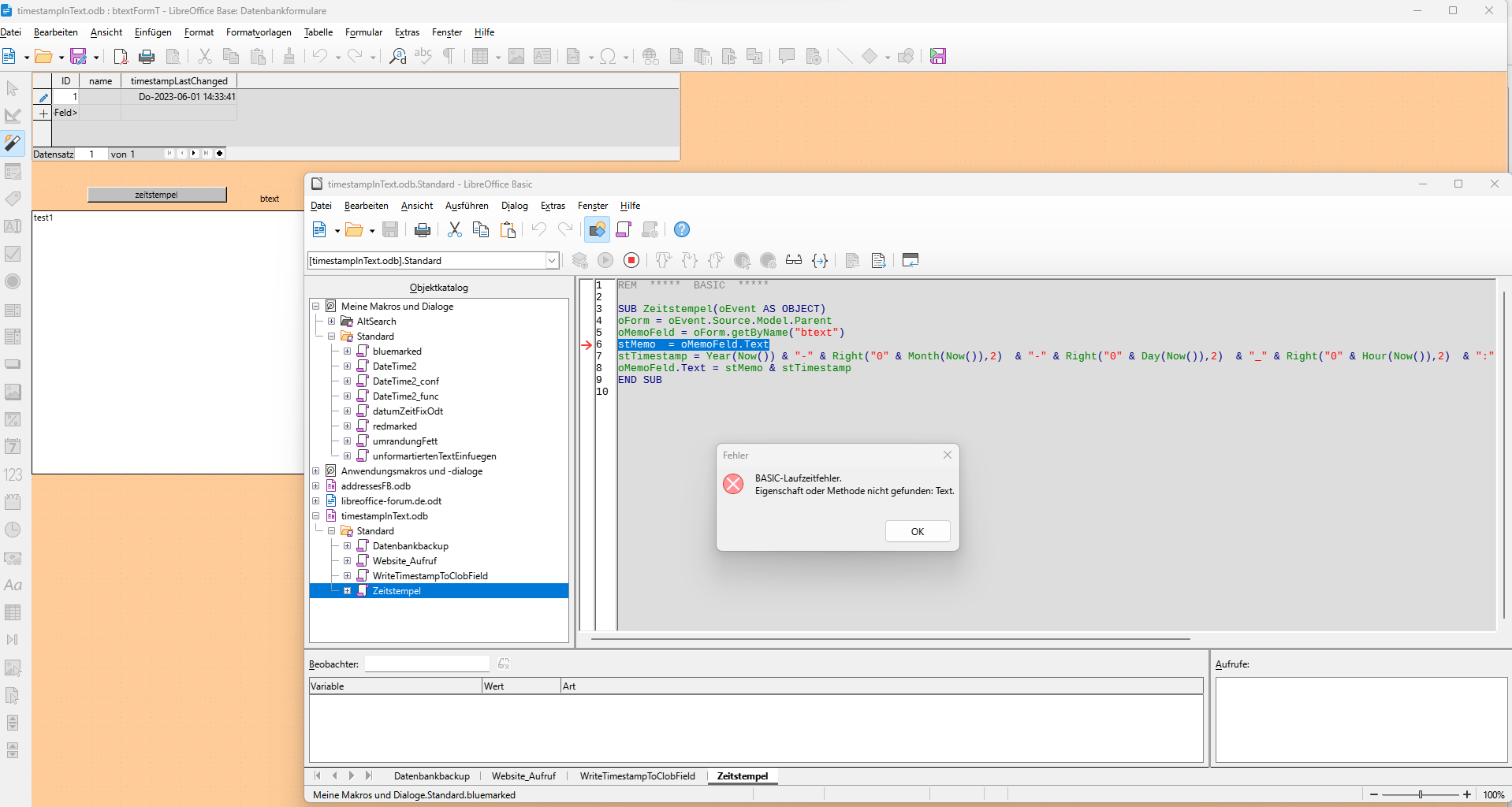The height and width of the screenshot is (807, 1512).
Task: Switch to Datenbankbackup module tab
Action: [432, 776]
